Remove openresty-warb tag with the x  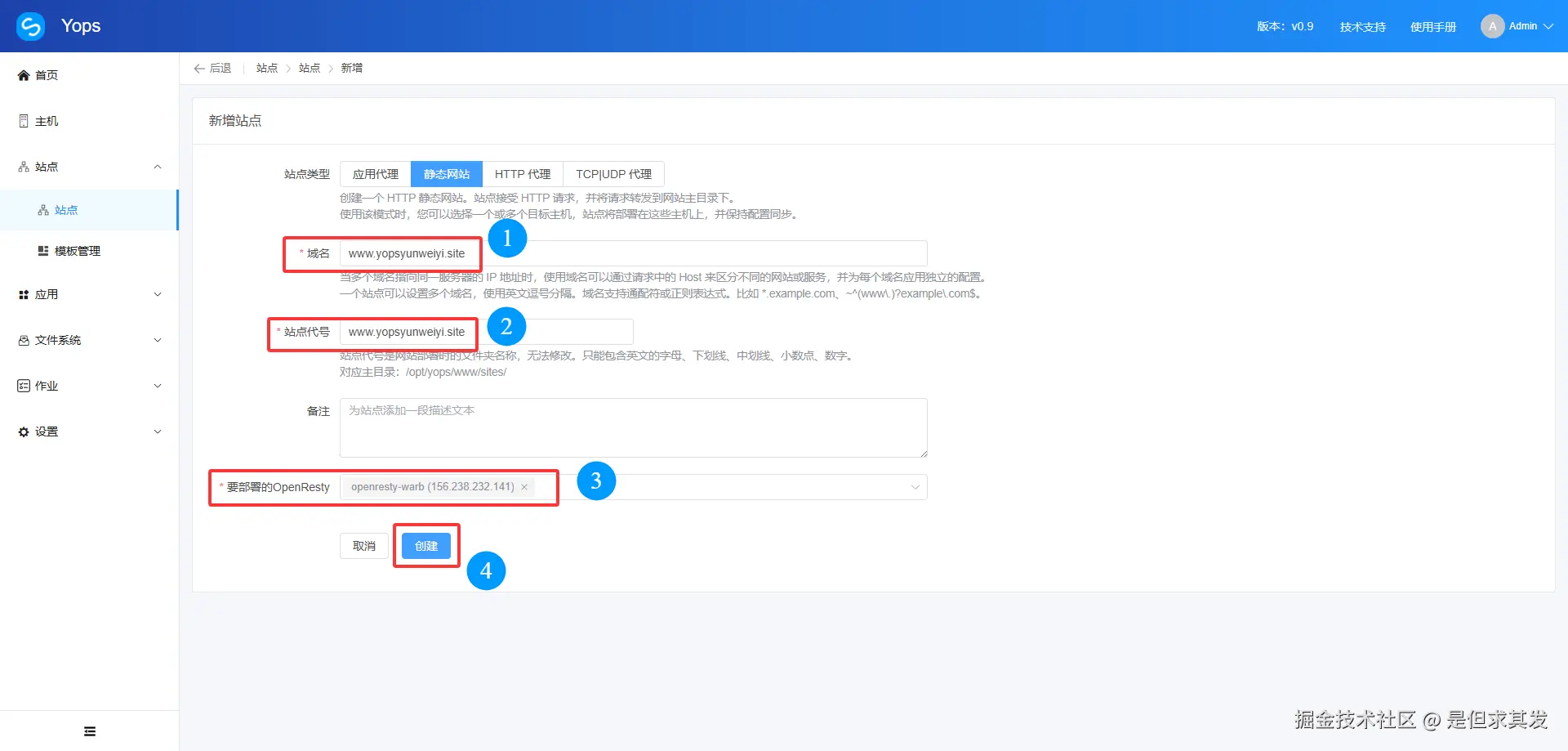point(523,486)
